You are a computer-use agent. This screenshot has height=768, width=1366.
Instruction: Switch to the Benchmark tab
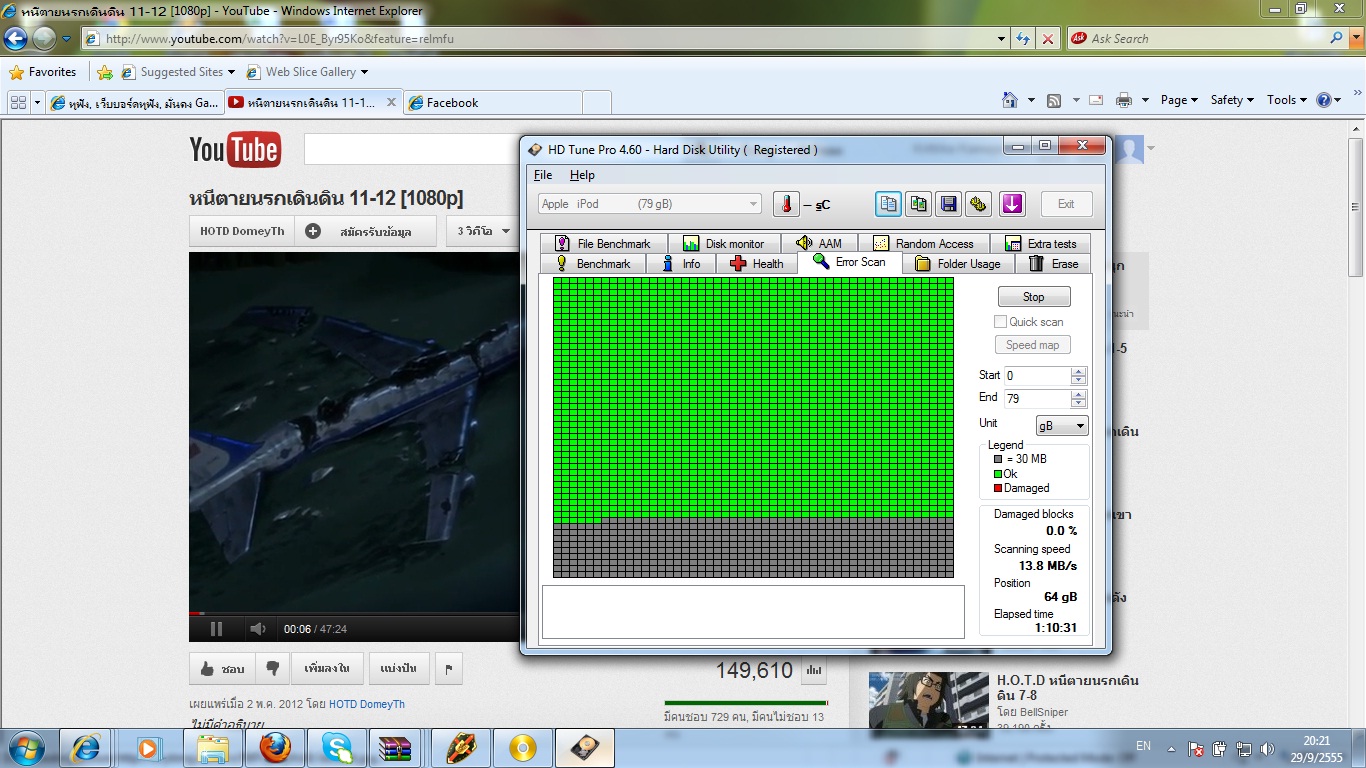tap(593, 264)
